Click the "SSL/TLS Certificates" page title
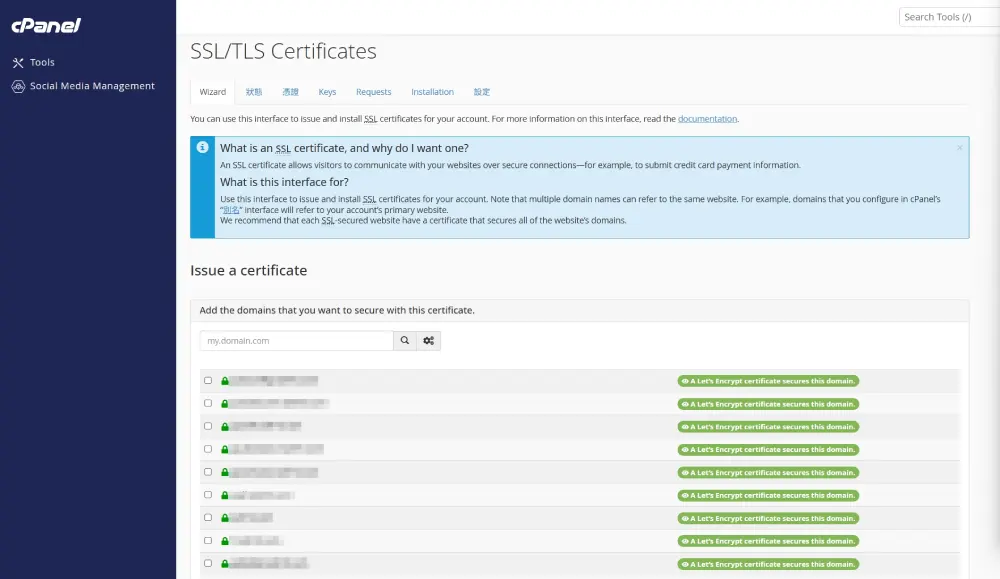 coord(283,51)
